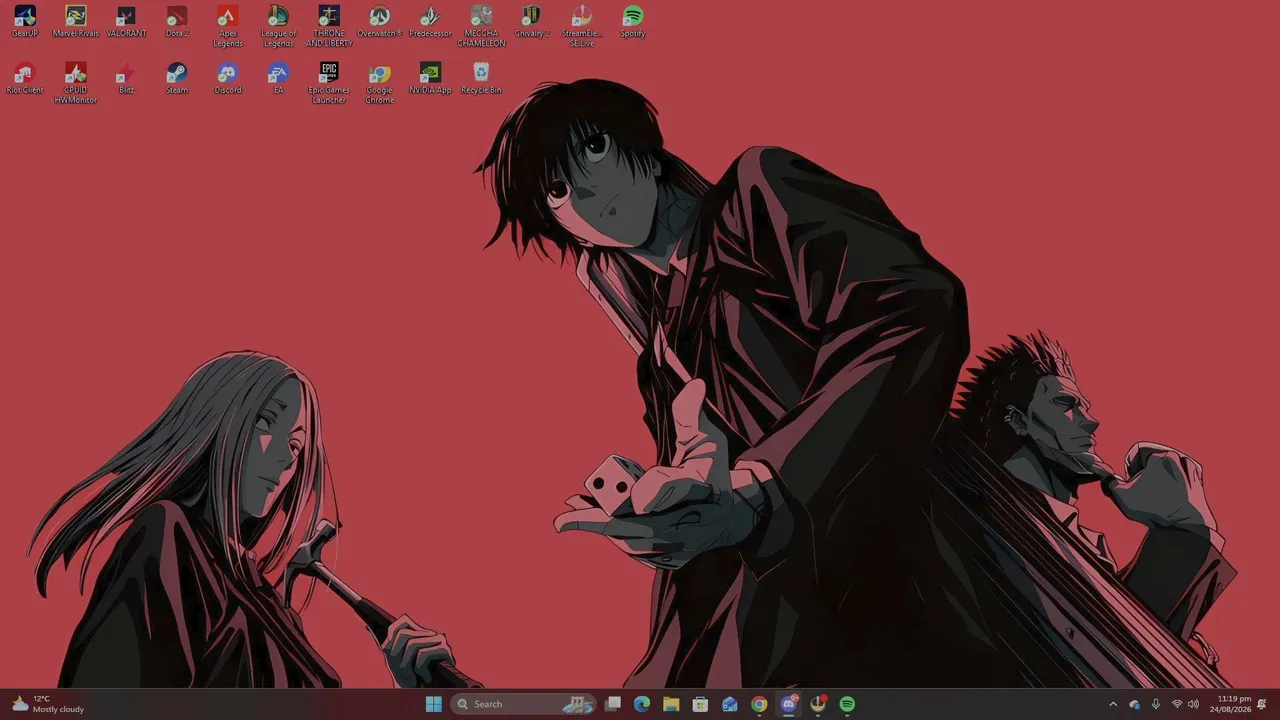The image size is (1280, 720).
Task: Select the Overwatch desktop icon
Action: click(x=379, y=22)
